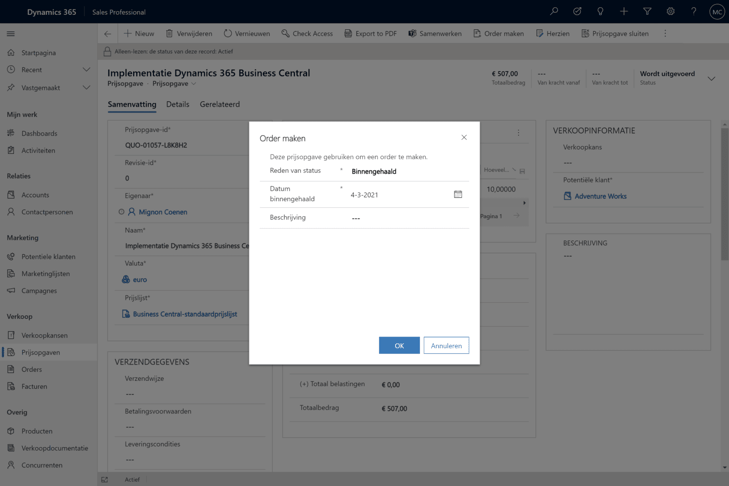
Task: Expand the Recent section chevron
Action: 86,70
